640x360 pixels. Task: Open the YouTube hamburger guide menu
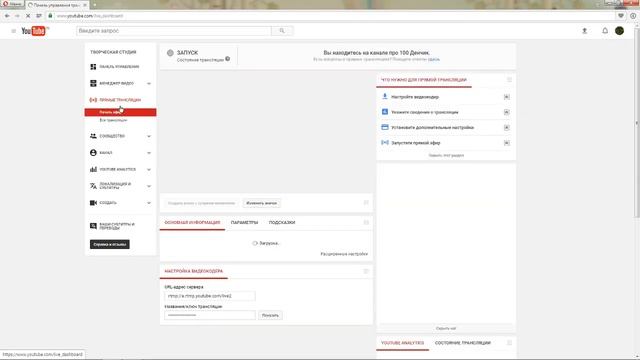pyautogui.click(x=13, y=31)
